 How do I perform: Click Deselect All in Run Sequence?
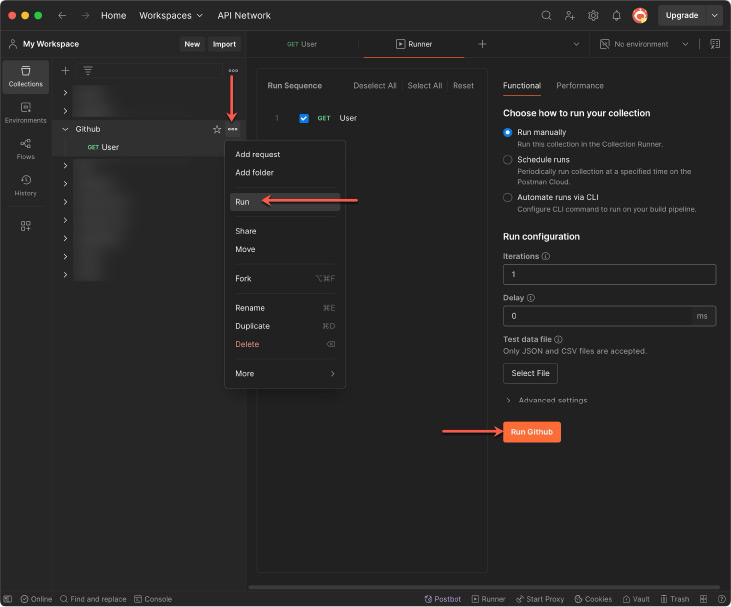click(374, 85)
